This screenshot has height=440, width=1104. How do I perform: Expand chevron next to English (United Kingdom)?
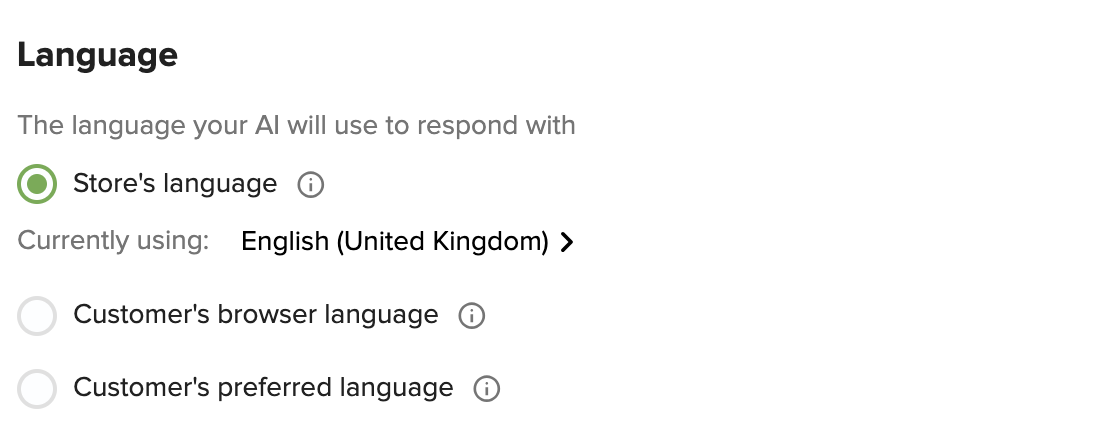coord(567,242)
